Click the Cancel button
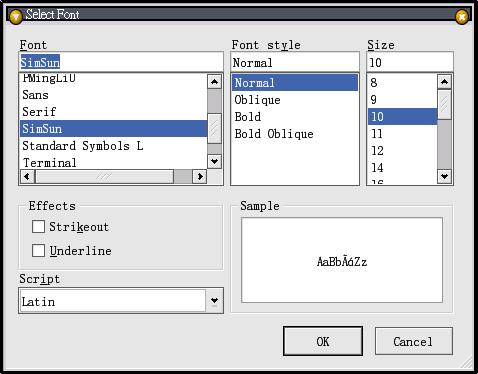 click(414, 341)
